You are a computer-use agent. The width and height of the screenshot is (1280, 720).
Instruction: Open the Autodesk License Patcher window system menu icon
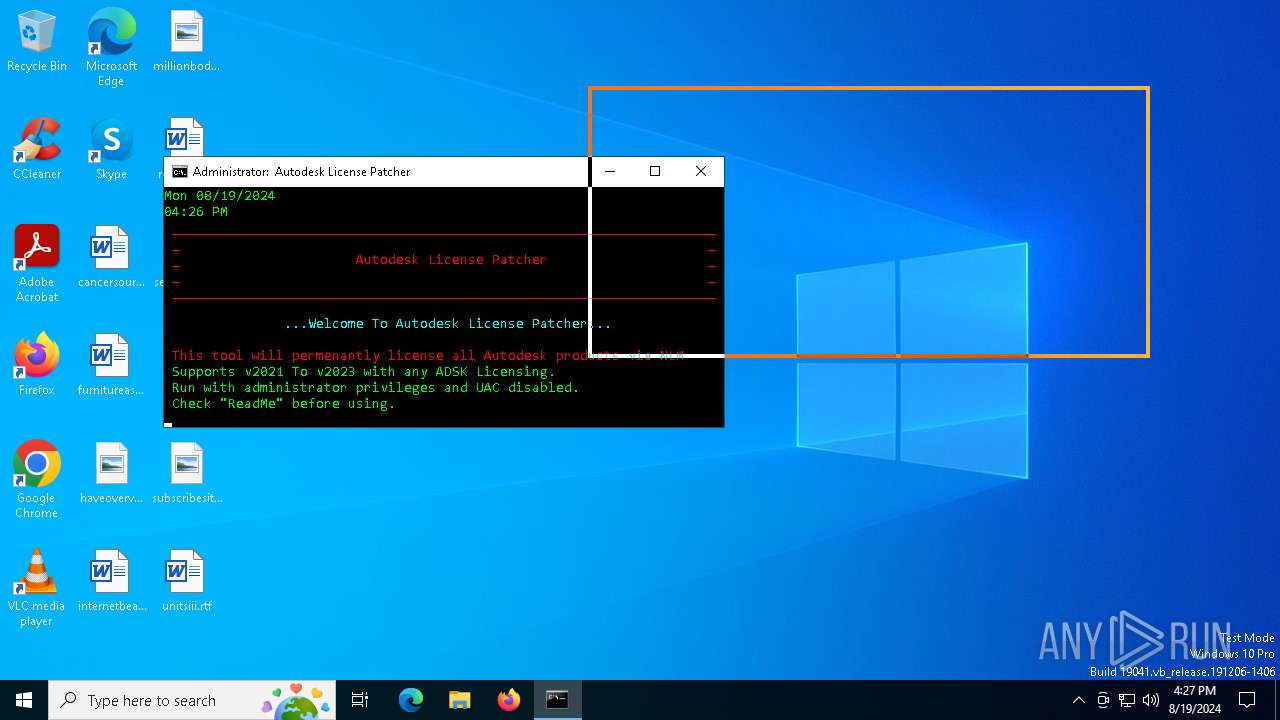pyautogui.click(x=180, y=172)
